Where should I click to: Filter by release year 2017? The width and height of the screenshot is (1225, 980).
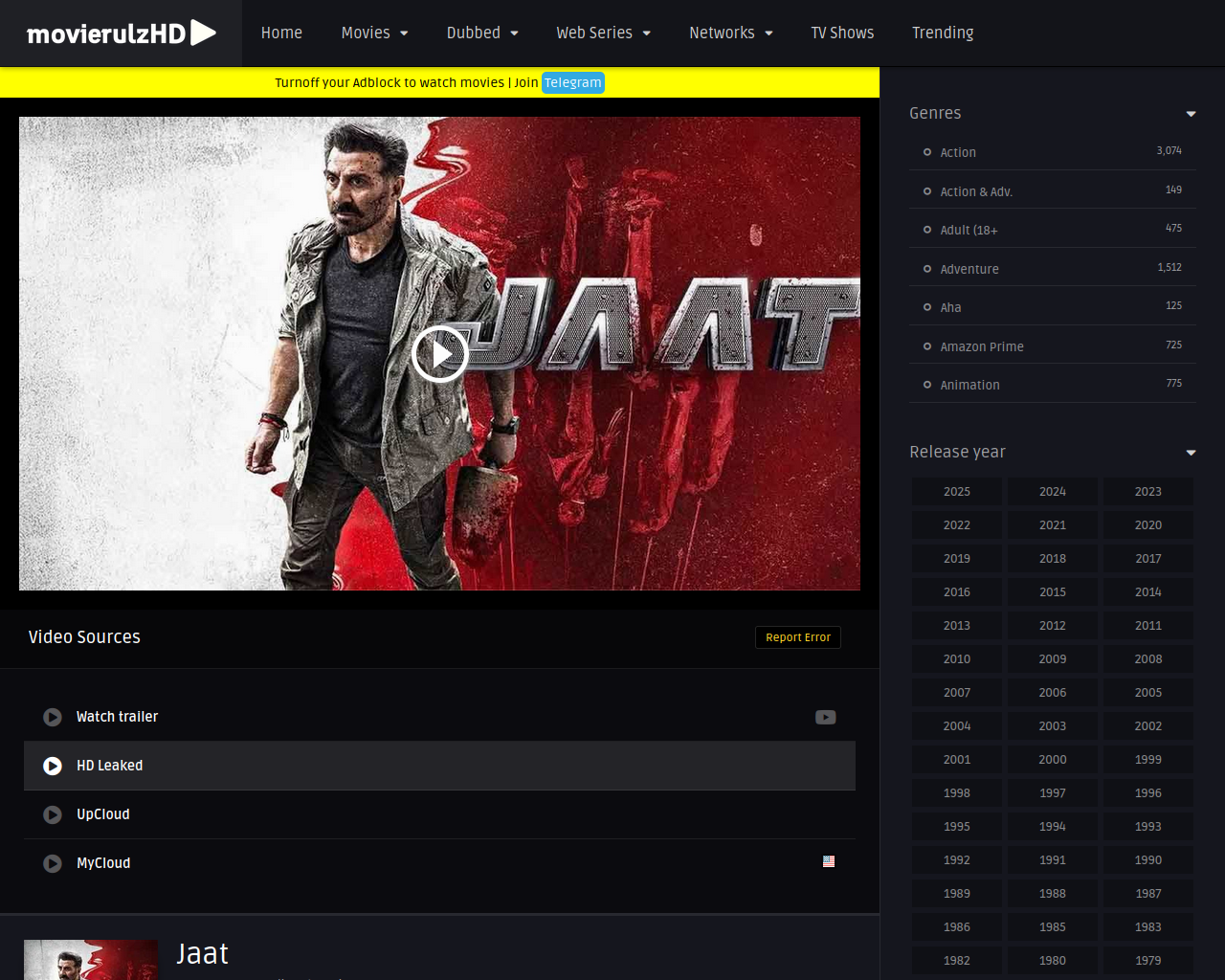coord(1148,559)
